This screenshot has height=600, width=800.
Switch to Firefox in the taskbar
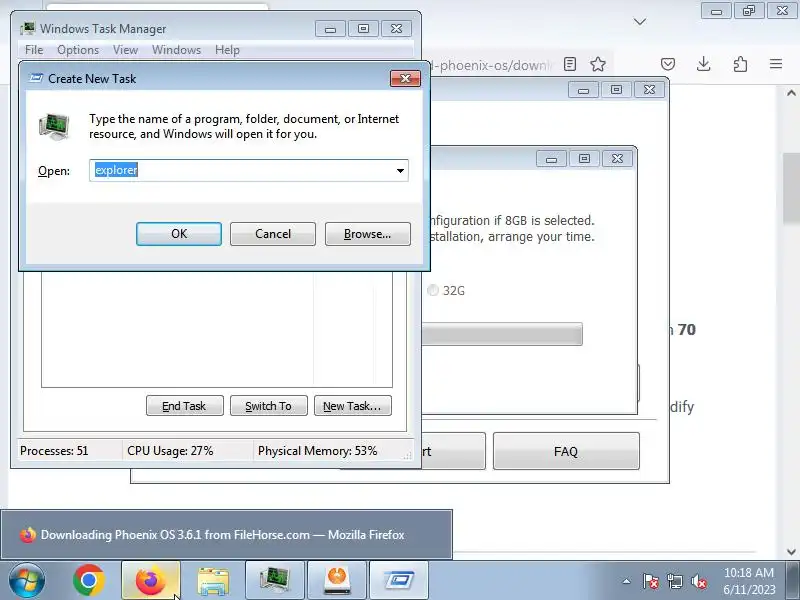coord(151,580)
